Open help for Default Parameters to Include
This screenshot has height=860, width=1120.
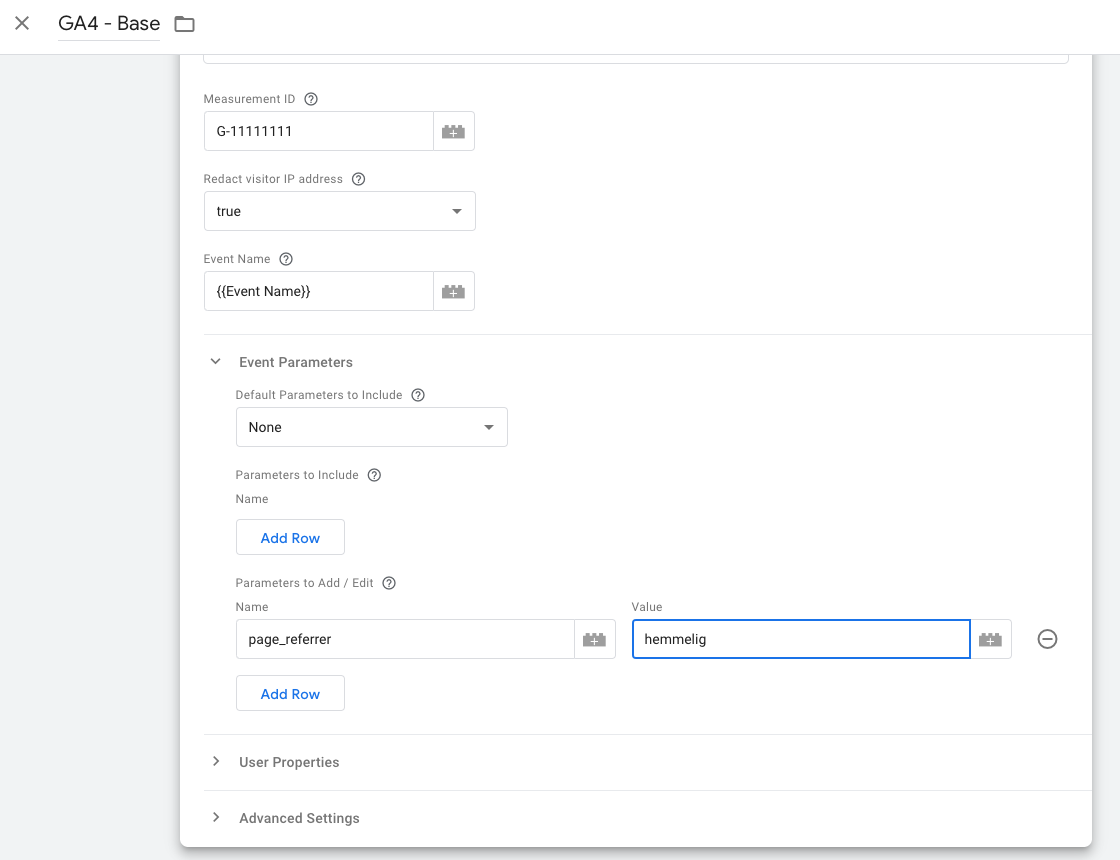click(418, 395)
